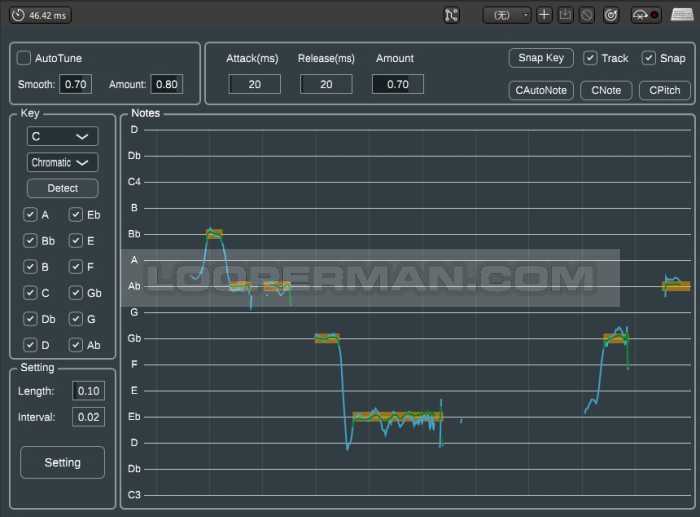
Task: Click the plus icon to add preset
Action: click(544, 15)
